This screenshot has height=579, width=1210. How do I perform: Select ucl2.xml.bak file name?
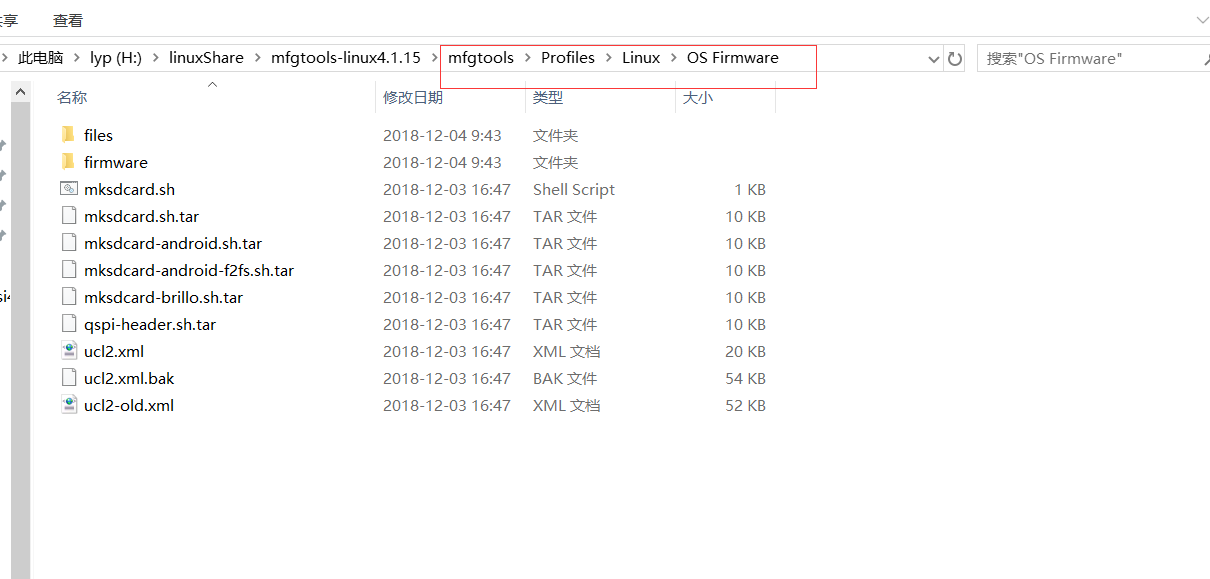[129, 378]
